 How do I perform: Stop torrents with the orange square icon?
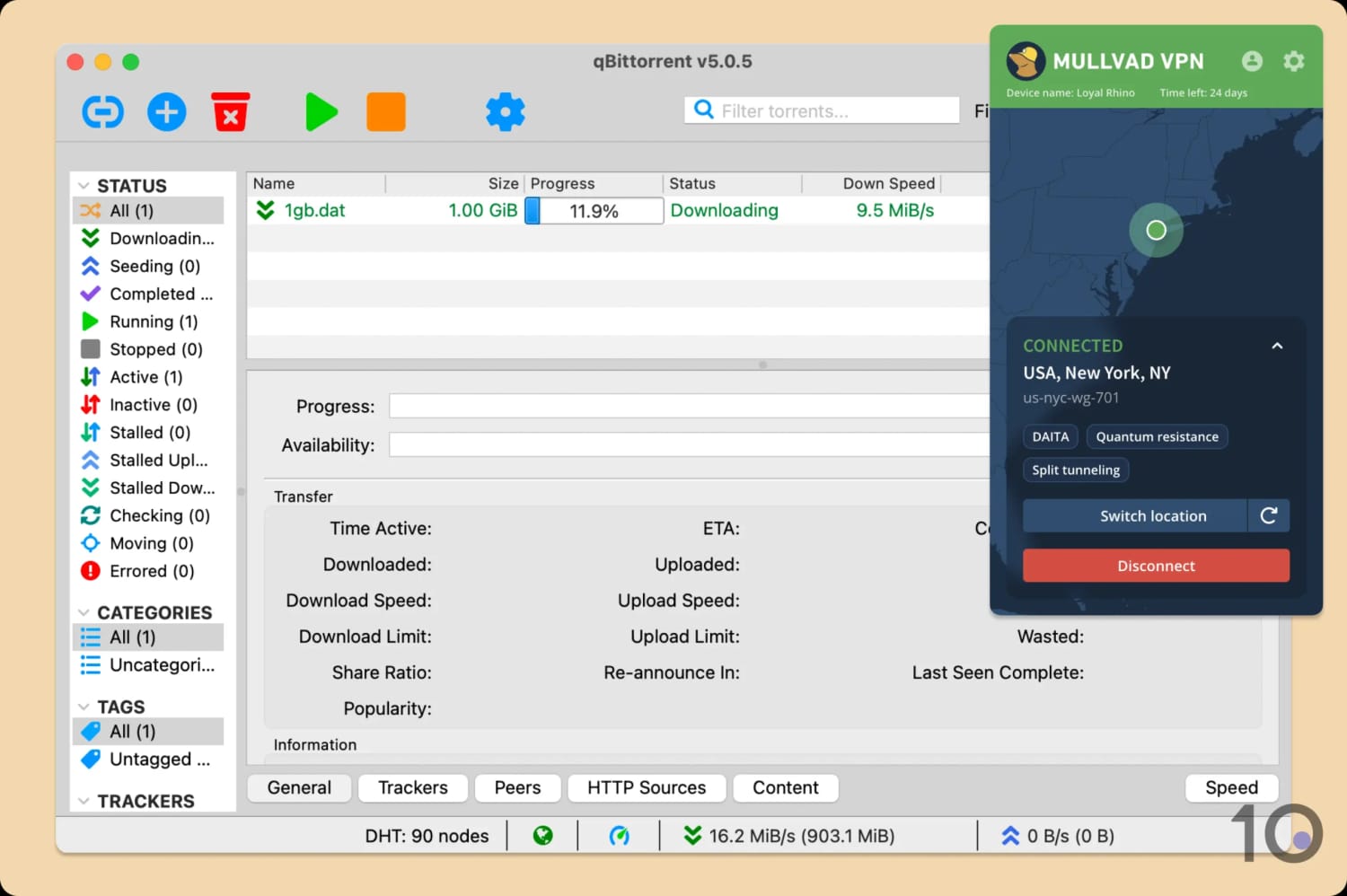tap(386, 112)
